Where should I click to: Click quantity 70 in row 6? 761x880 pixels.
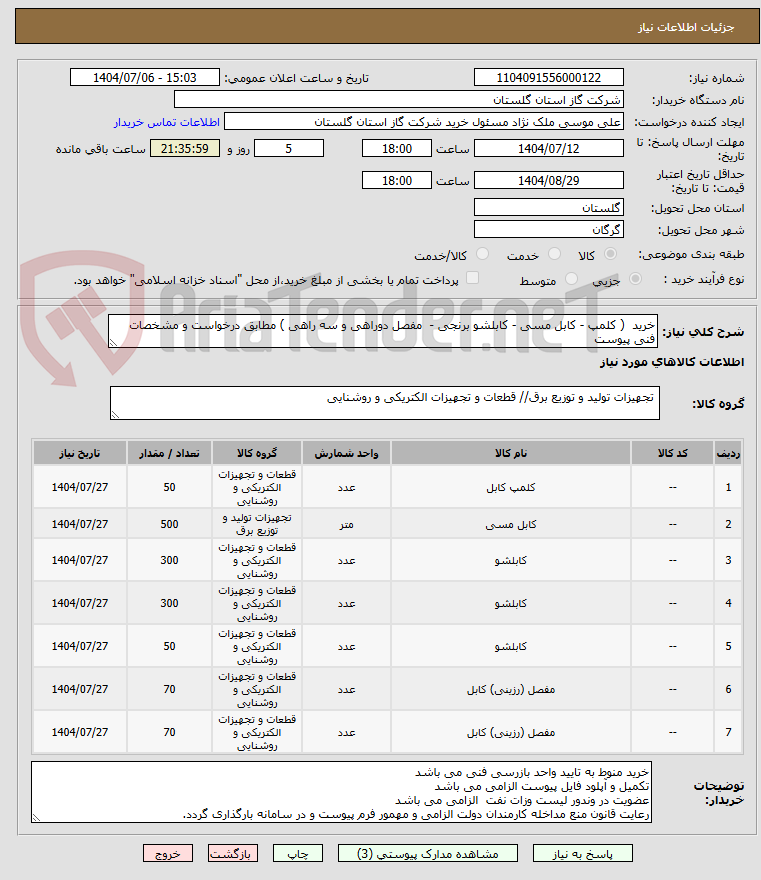(x=169, y=689)
